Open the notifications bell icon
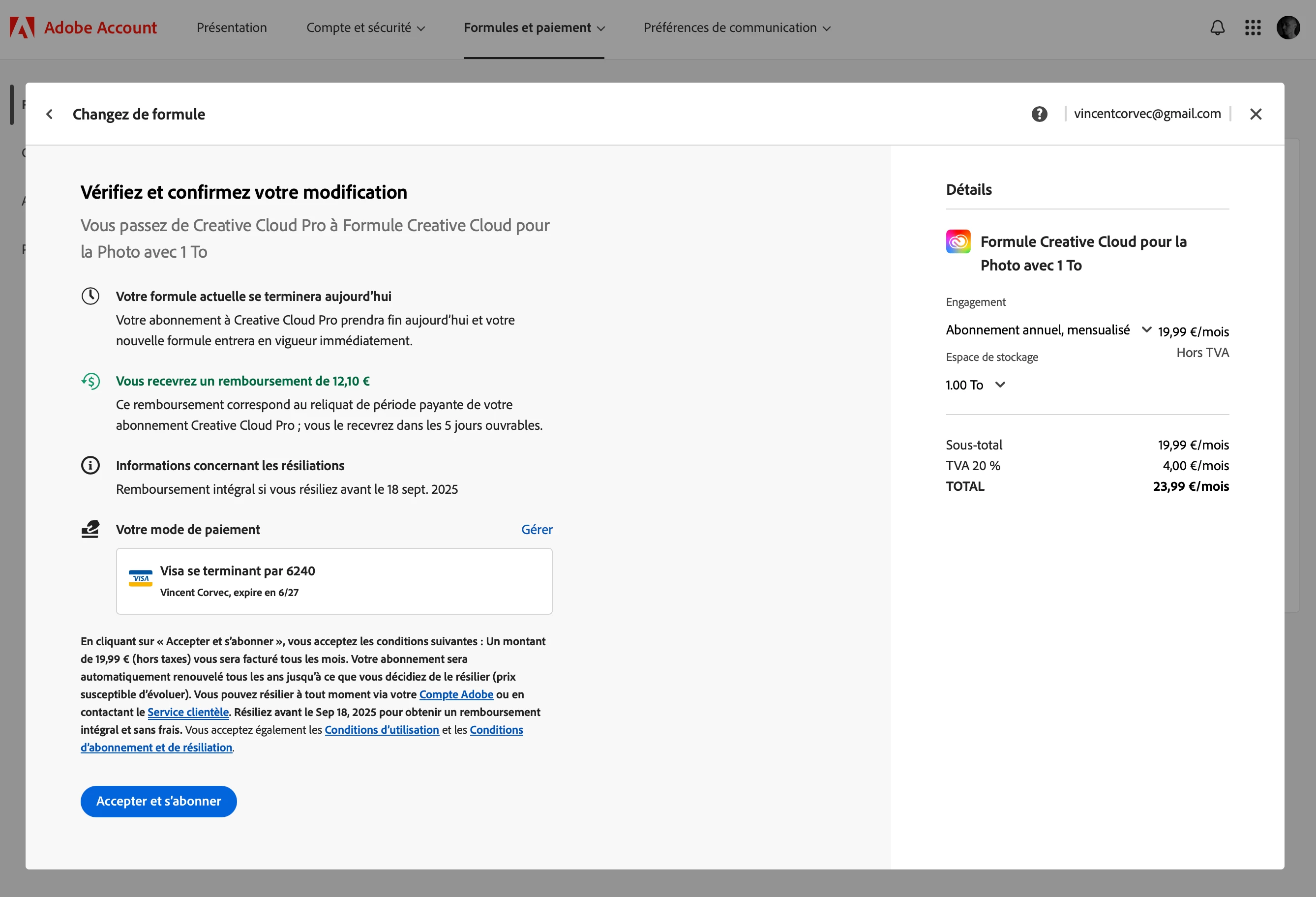The width and height of the screenshot is (1316, 897). click(1218, 28)
